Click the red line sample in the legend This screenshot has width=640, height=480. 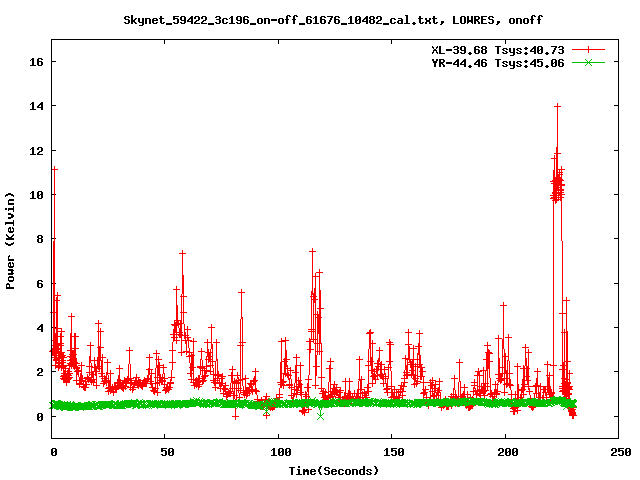pos(588,50)
